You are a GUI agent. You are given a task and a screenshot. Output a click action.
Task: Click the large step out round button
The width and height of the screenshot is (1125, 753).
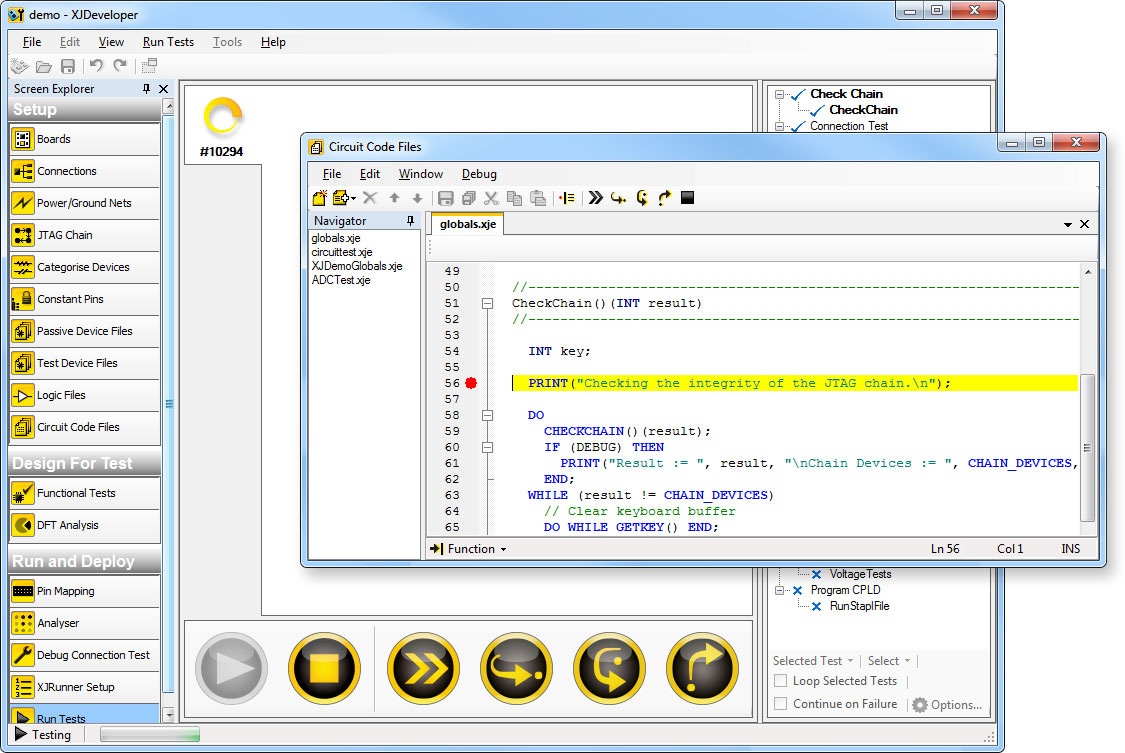702,669
